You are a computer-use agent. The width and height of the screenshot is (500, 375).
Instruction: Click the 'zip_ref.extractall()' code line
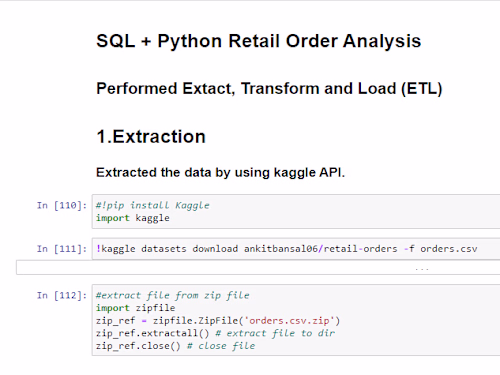[x=215, y=333]
